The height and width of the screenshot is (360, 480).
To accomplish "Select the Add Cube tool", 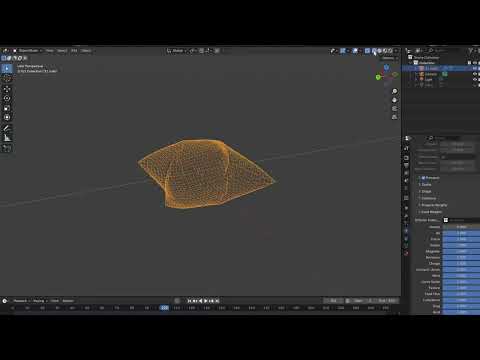I will (x=7, y=148).
